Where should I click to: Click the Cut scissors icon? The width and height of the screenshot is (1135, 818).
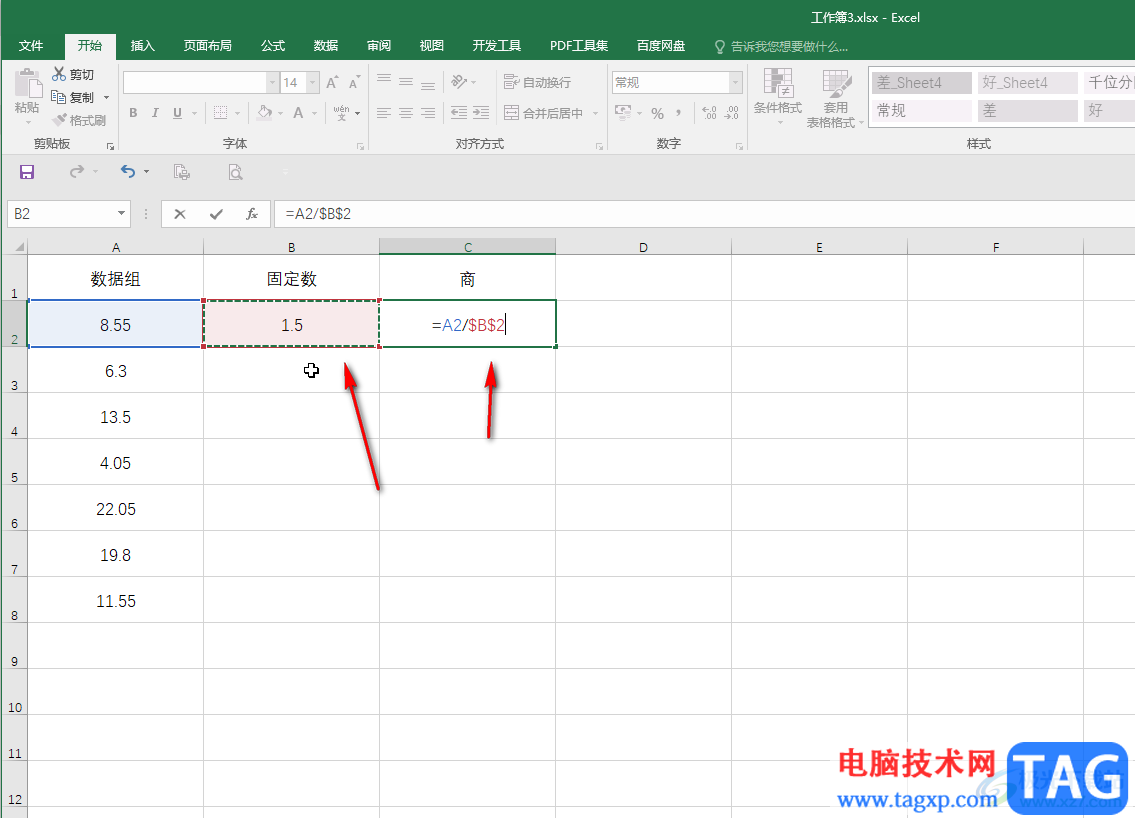tap(59, 74)
